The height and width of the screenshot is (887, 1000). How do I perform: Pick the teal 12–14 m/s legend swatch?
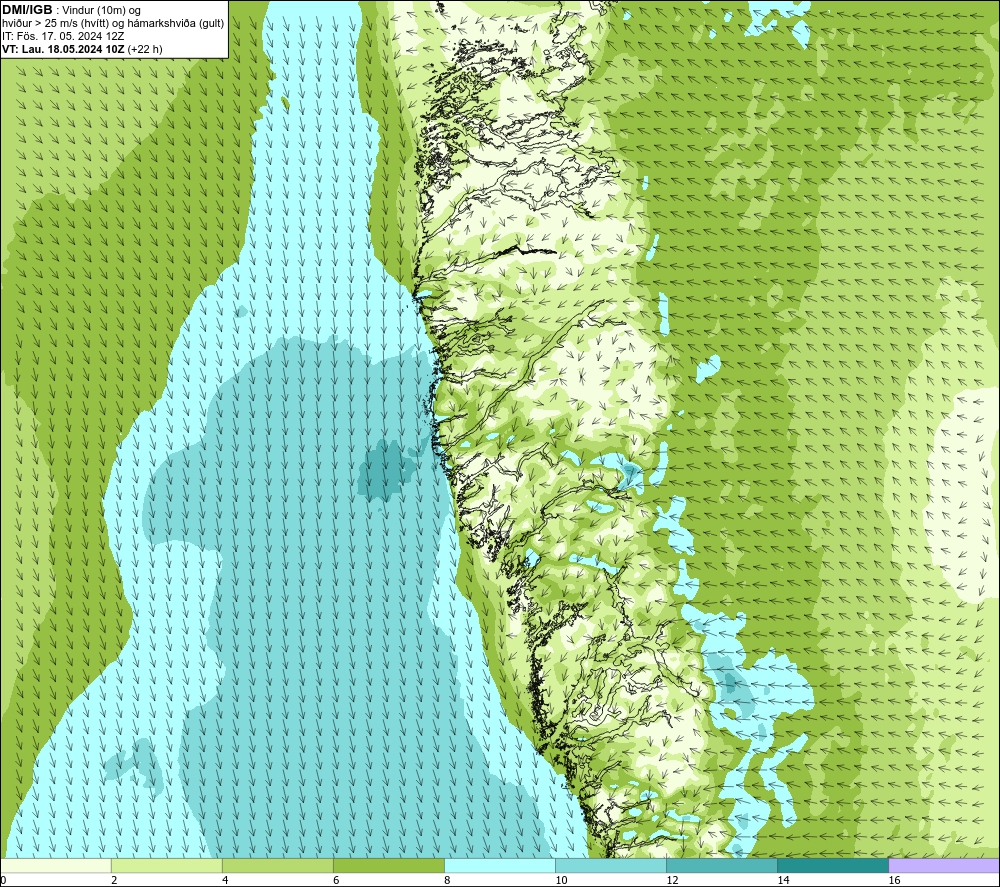point(721,866)
